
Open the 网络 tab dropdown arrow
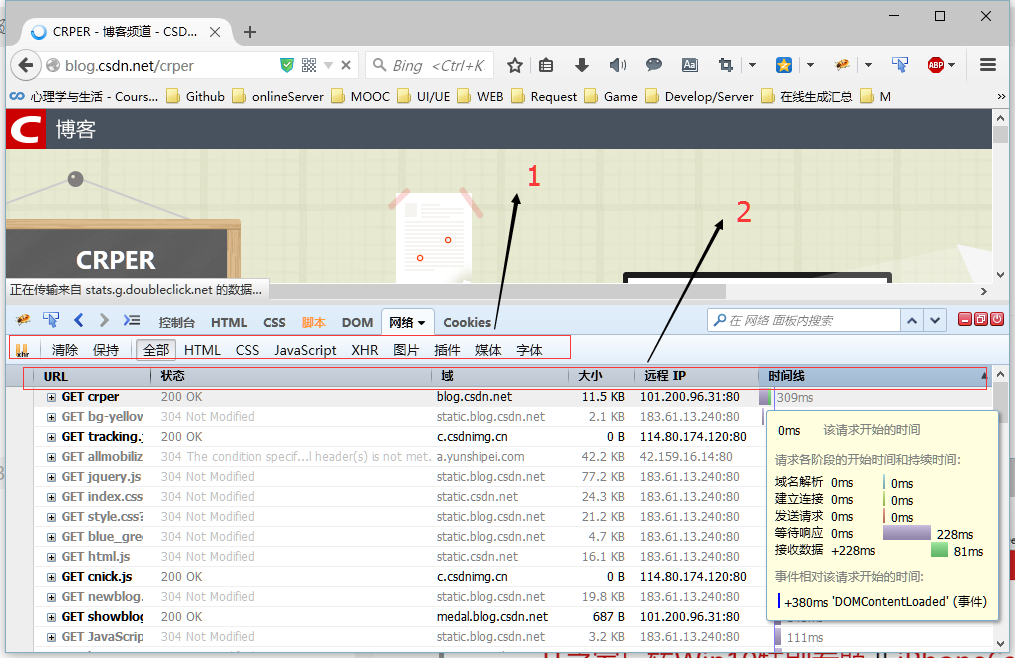(421, 323)
